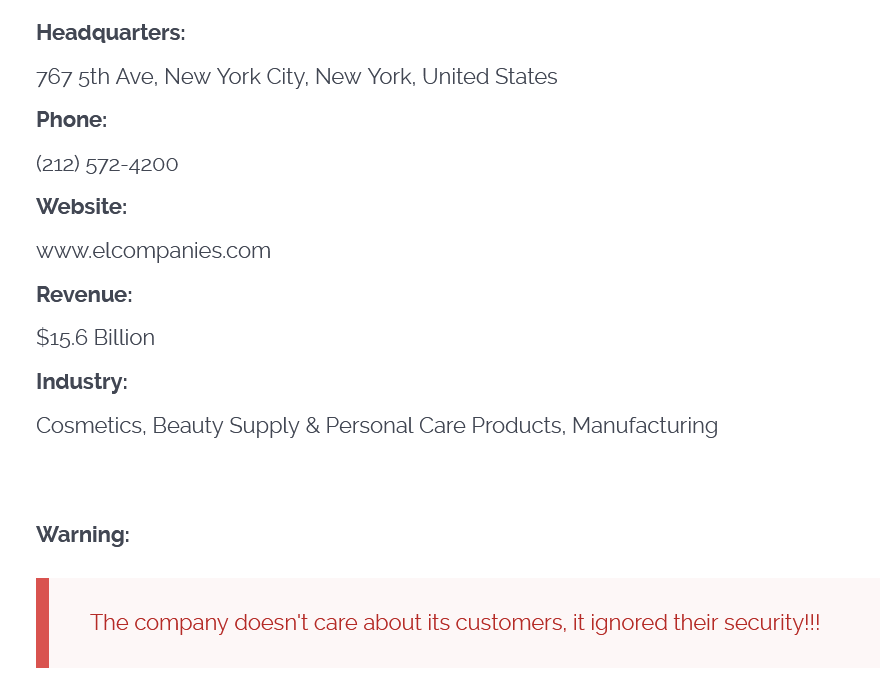Click the red vertical bar of the warning box
Image resolution: width=880 pixels, height=679 pixels.
42,623
